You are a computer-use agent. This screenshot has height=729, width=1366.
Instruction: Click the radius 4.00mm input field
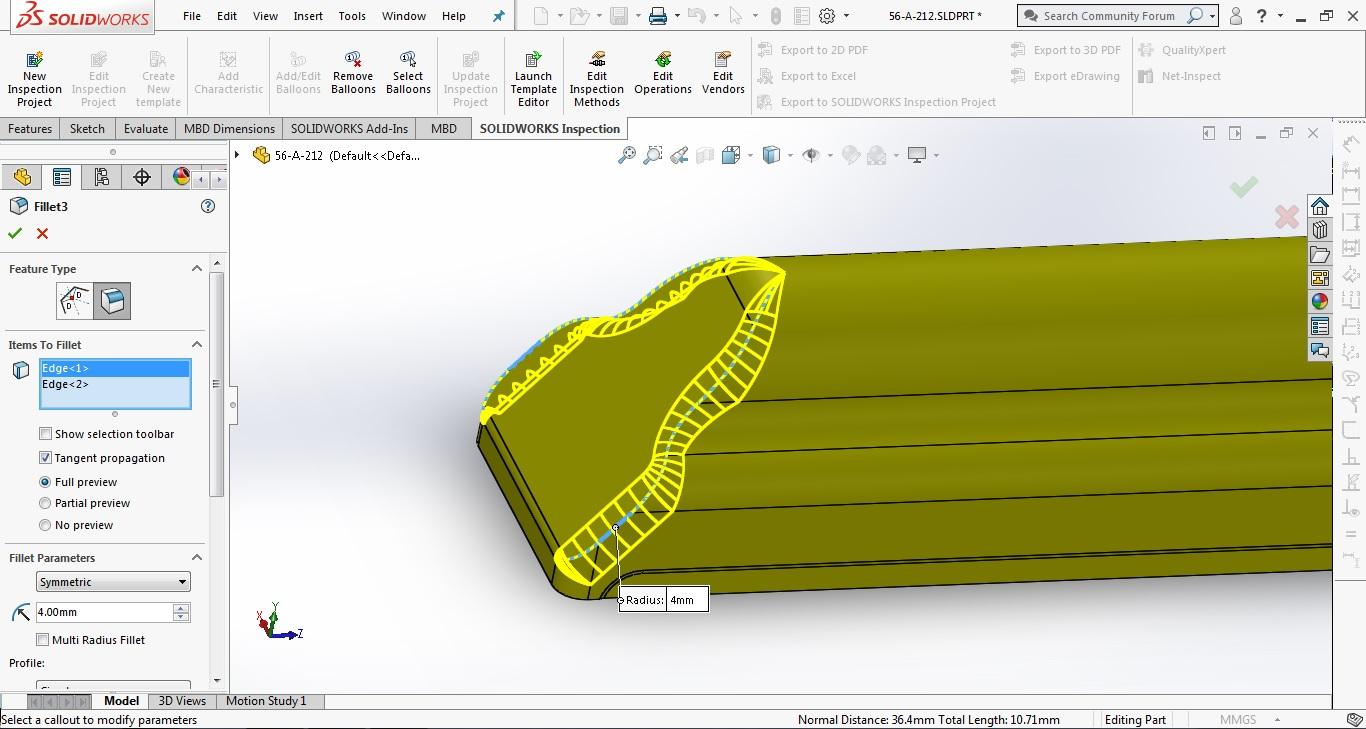(x=103, y=612)
